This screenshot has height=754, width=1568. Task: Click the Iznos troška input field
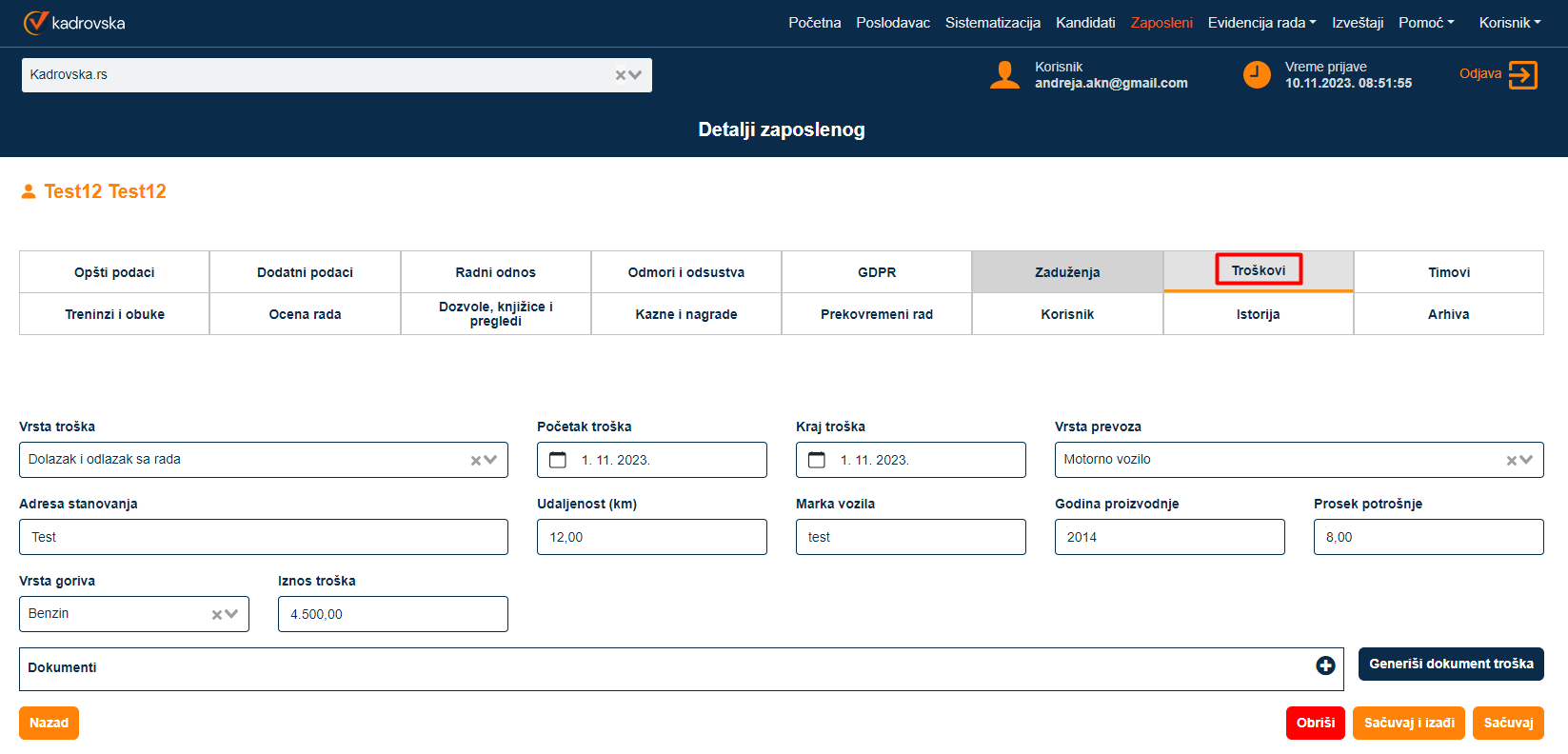coord(392,614)
